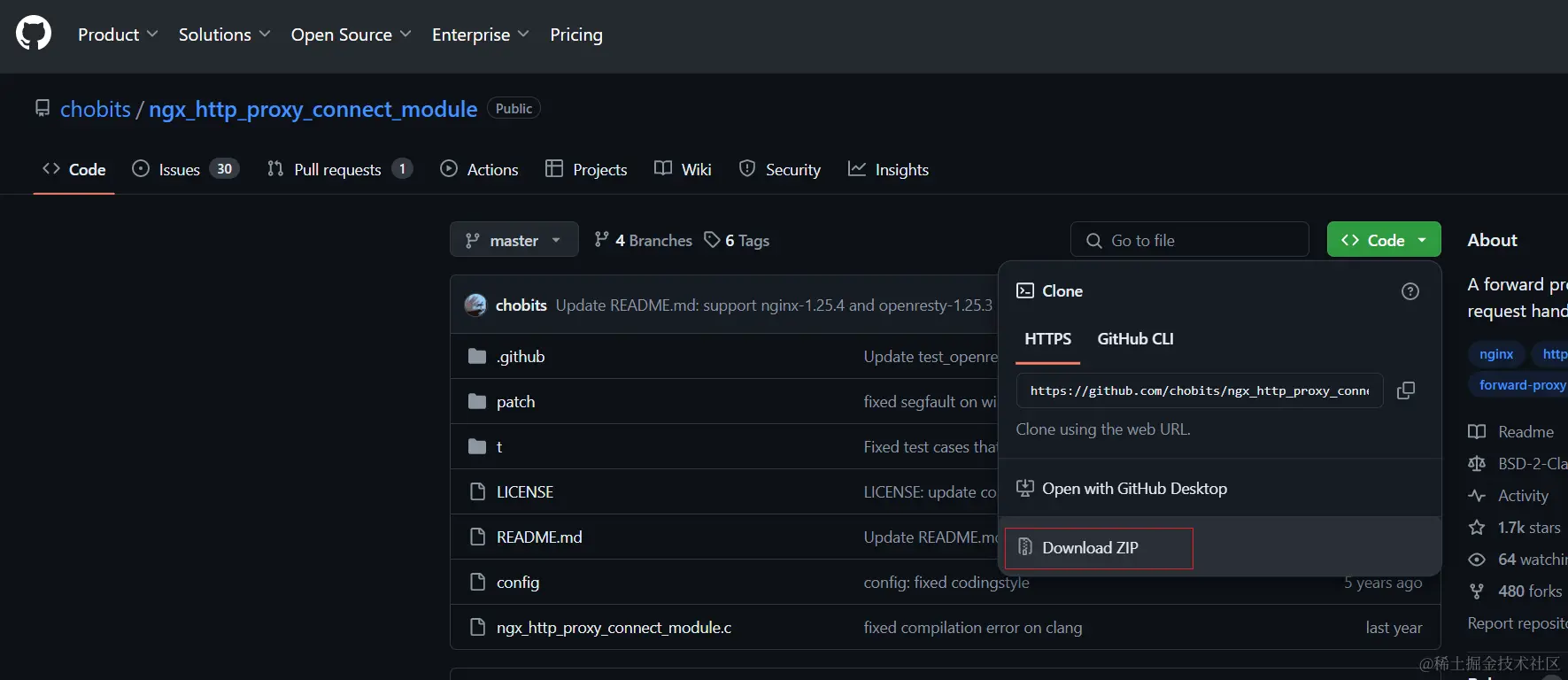Open the Pull requests tab
The image size is (1568, 680).
click(x=340, y=169)
